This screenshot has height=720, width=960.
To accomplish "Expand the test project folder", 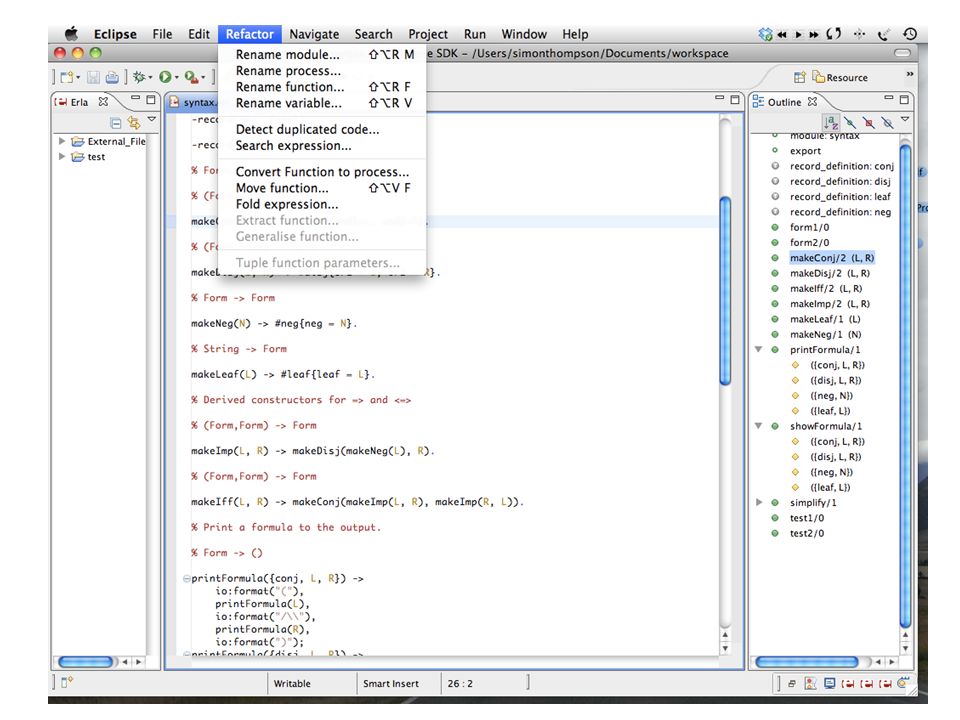I will click(62, 156).
